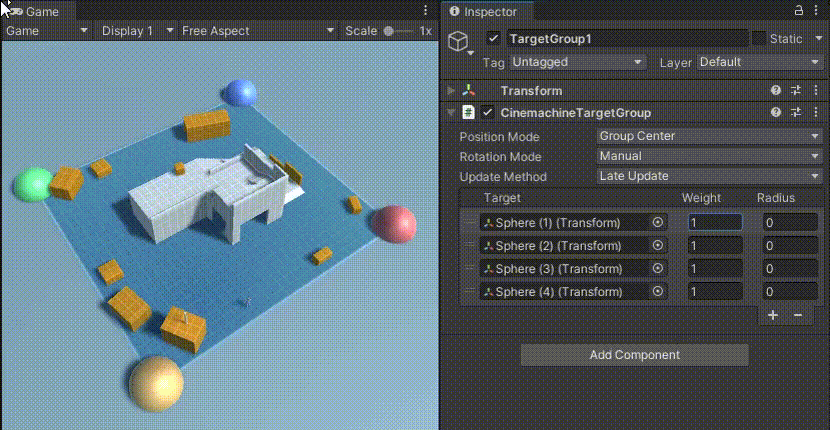Image resolution: width=830 pixels, height=430 pixels.
Task: Toggle the Static checkbox
Action: tap(759, 39)
